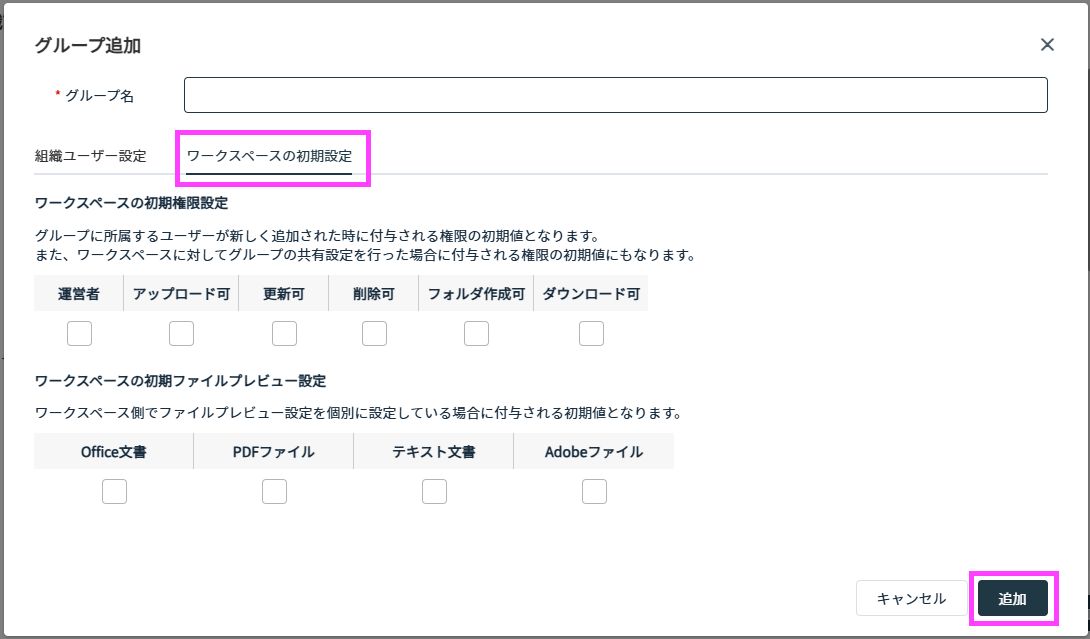
Task: Toggle the Adobeファイル preview checkbox
Action: 594,492
